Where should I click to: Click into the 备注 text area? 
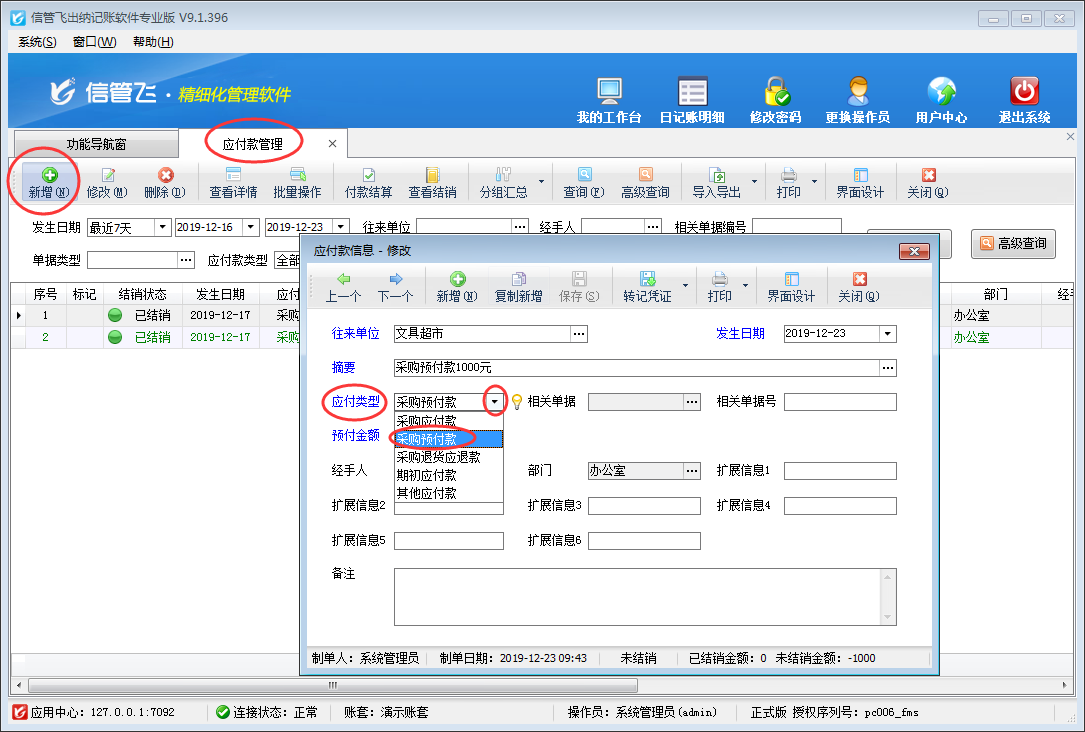coord(637,596)
